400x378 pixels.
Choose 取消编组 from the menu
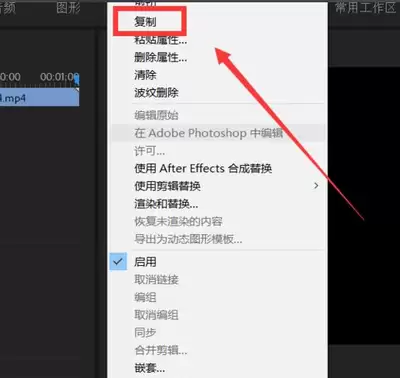pyautogui.click(x=156, y=315)
